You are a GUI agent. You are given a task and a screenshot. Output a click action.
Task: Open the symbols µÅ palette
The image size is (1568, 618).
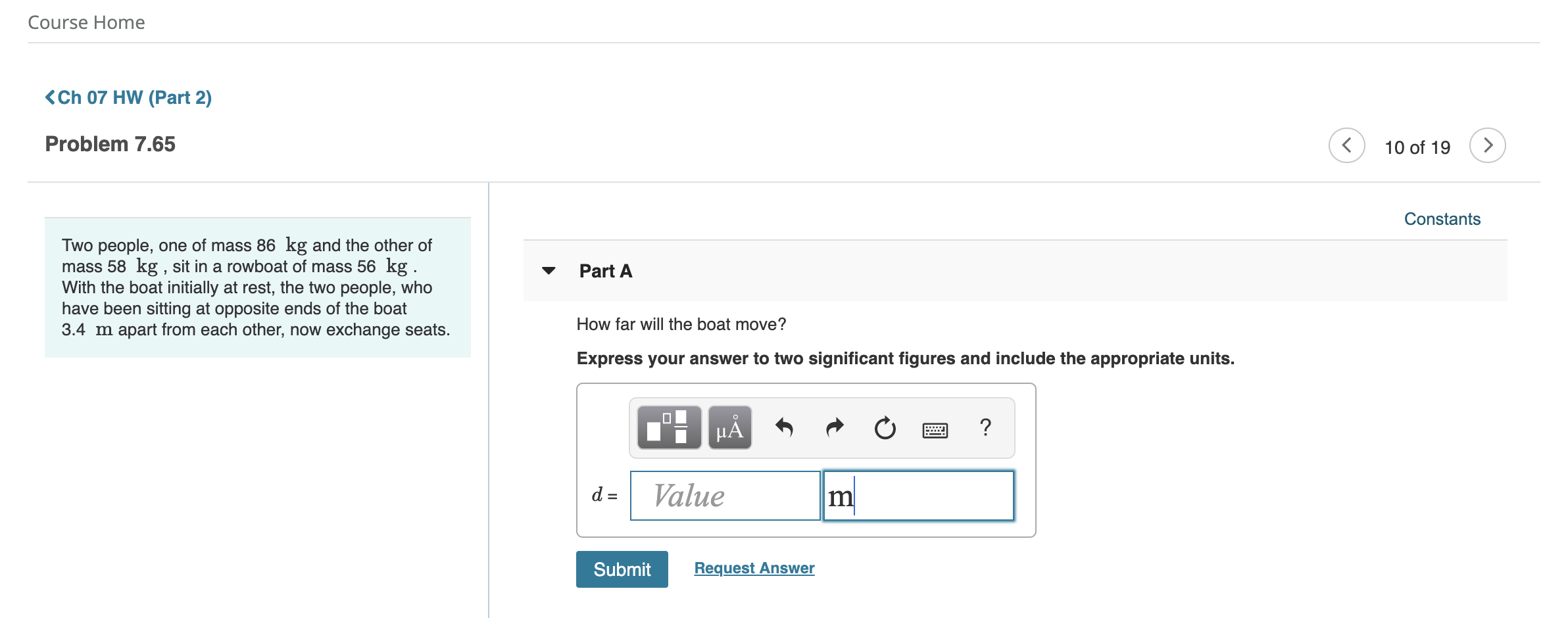click(730, 427)
